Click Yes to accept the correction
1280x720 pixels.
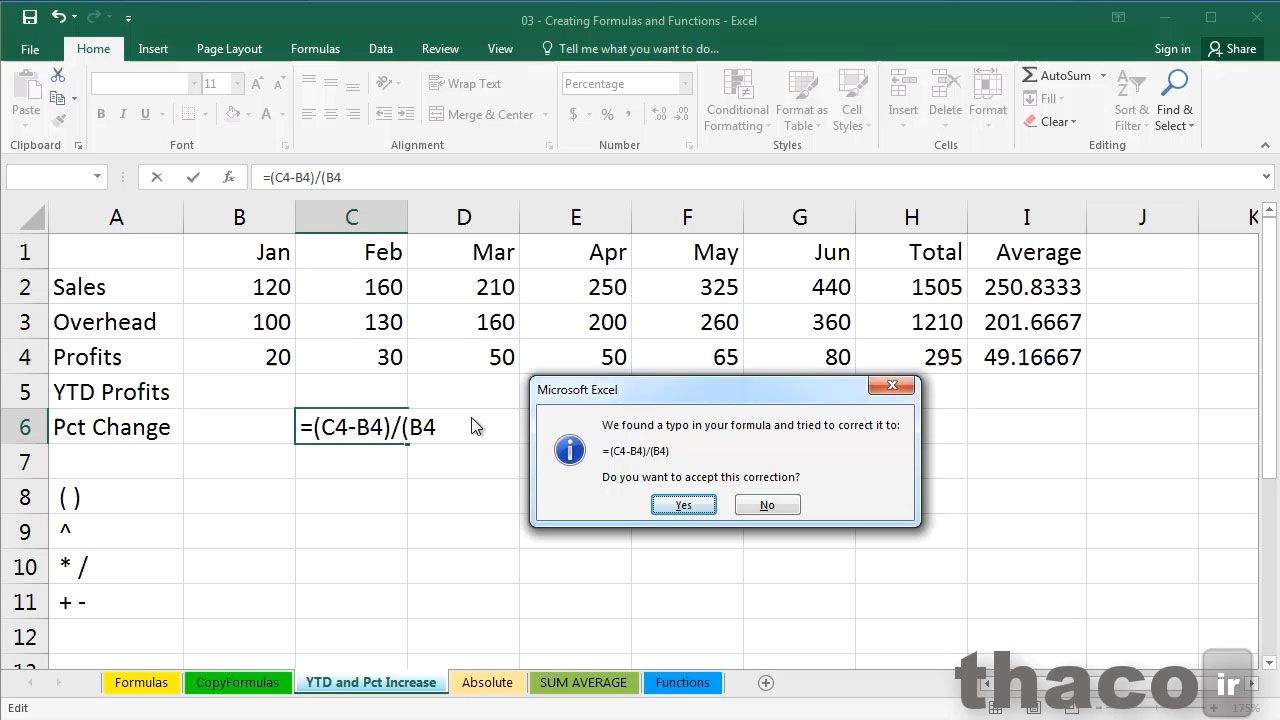pos(684,505)
